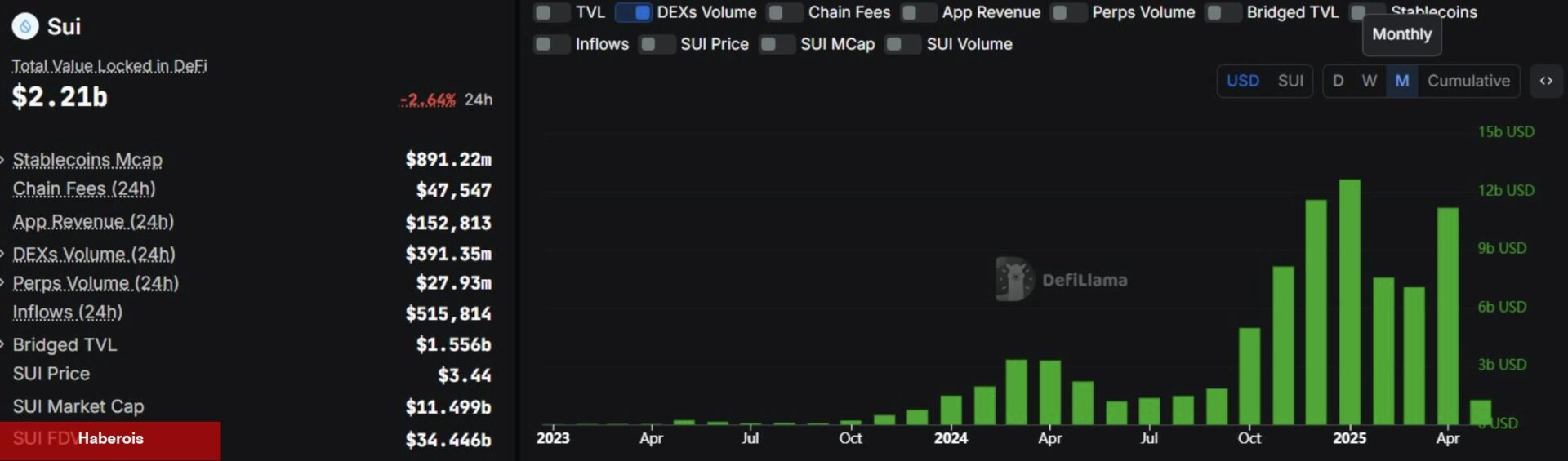This screenshot has height=461, width=1568.
Task: Click the $152,813 app revenue value
Action: click(448, 223)
